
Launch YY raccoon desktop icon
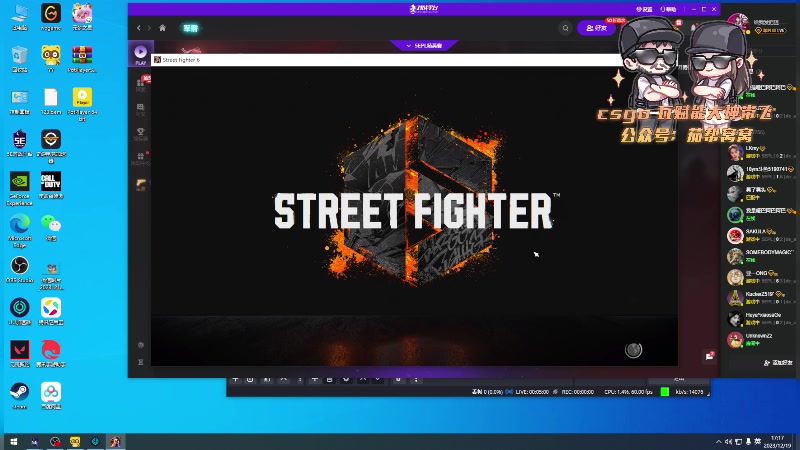coord(51,59)
